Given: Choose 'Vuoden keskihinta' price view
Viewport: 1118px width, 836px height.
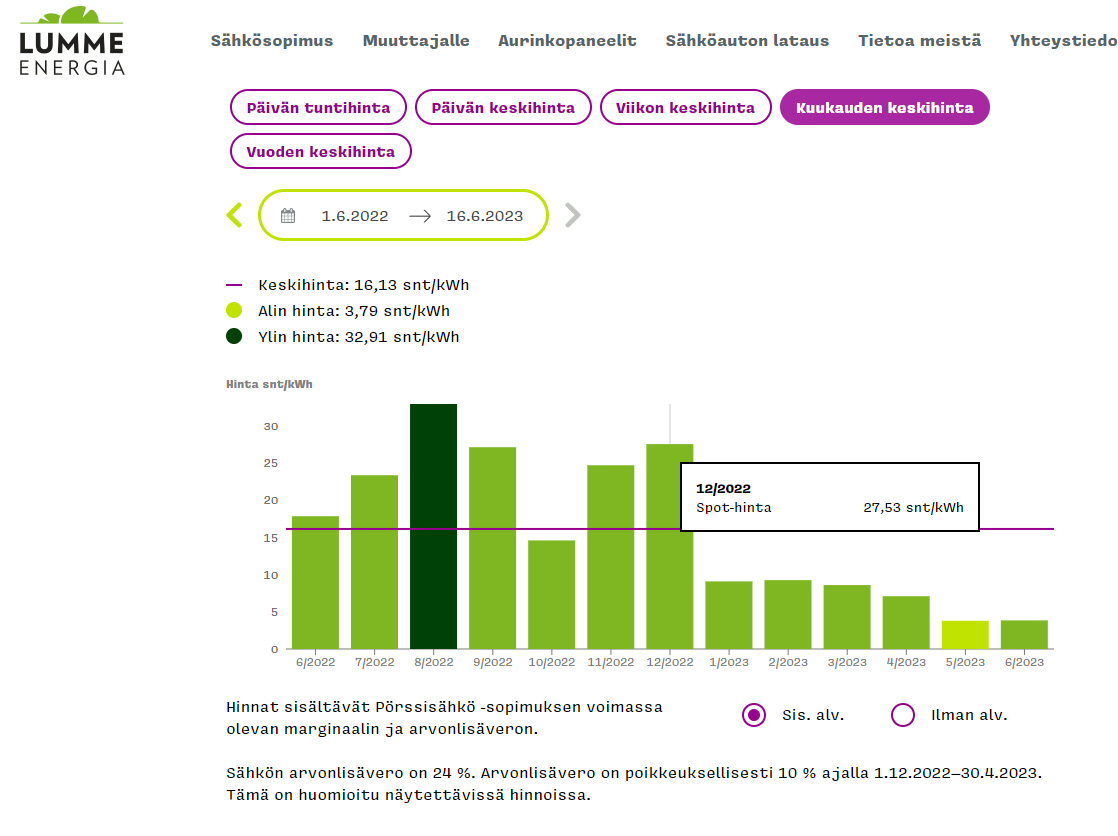Looking at the screenshot, I should pyautogui.click(x=320, y=152).
